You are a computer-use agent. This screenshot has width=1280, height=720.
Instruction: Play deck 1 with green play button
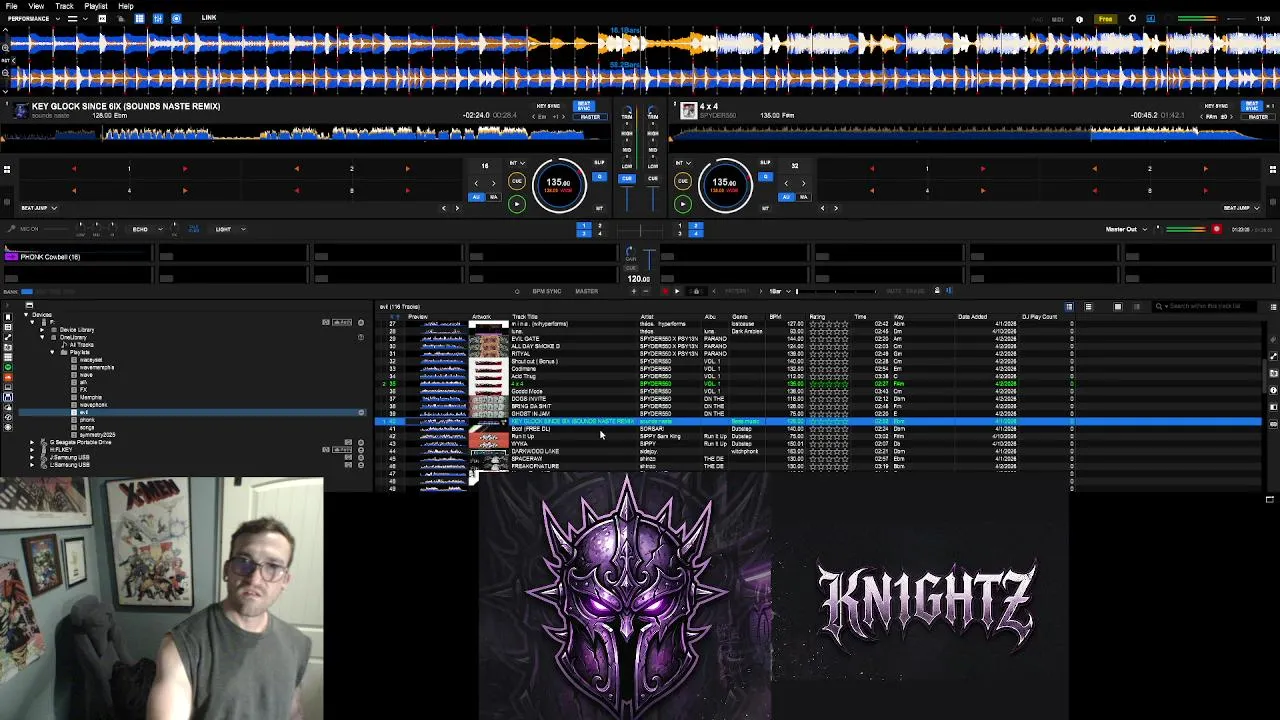coord(516,204)
